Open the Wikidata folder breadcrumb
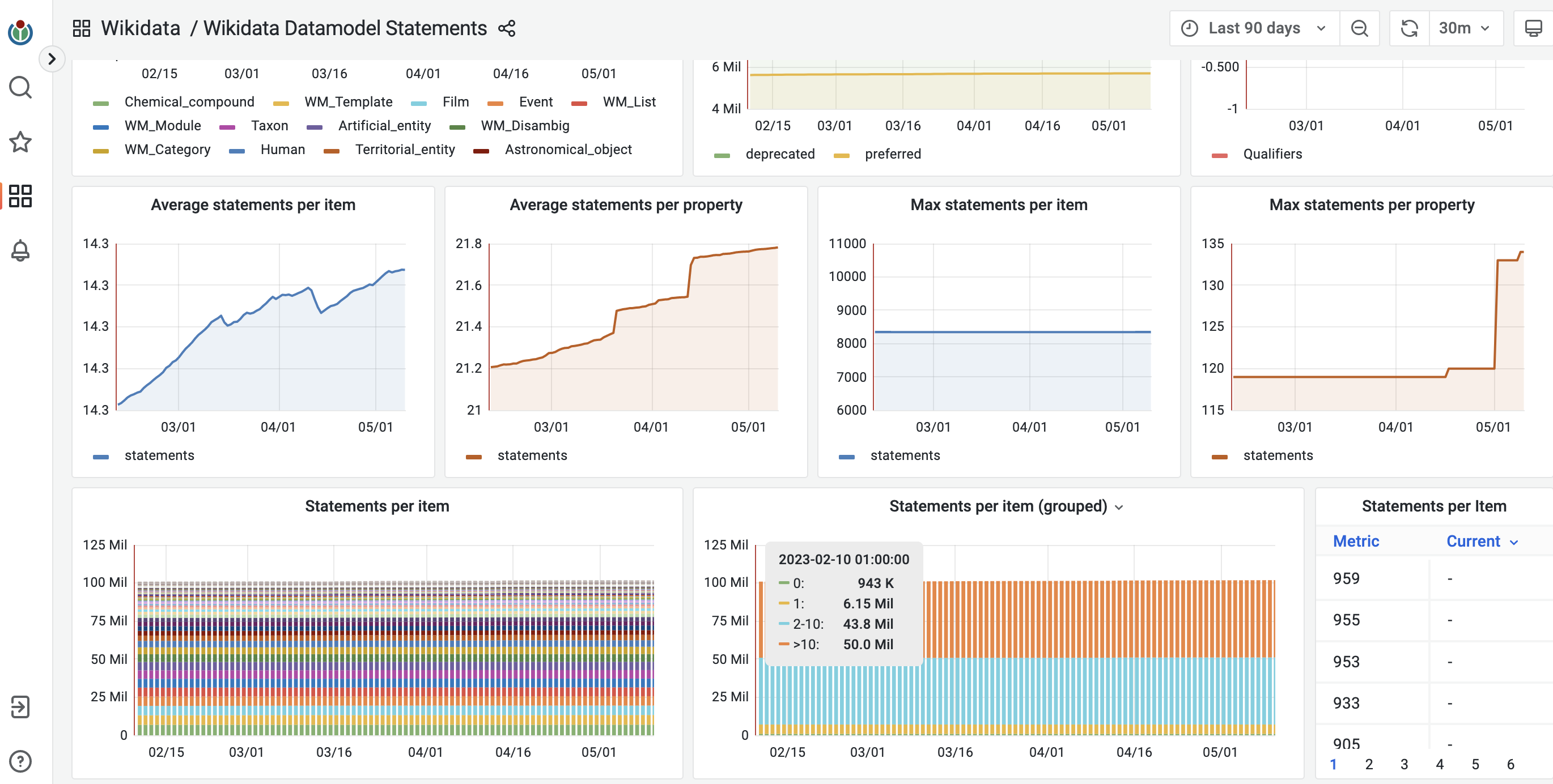 [x=141, y=28]
